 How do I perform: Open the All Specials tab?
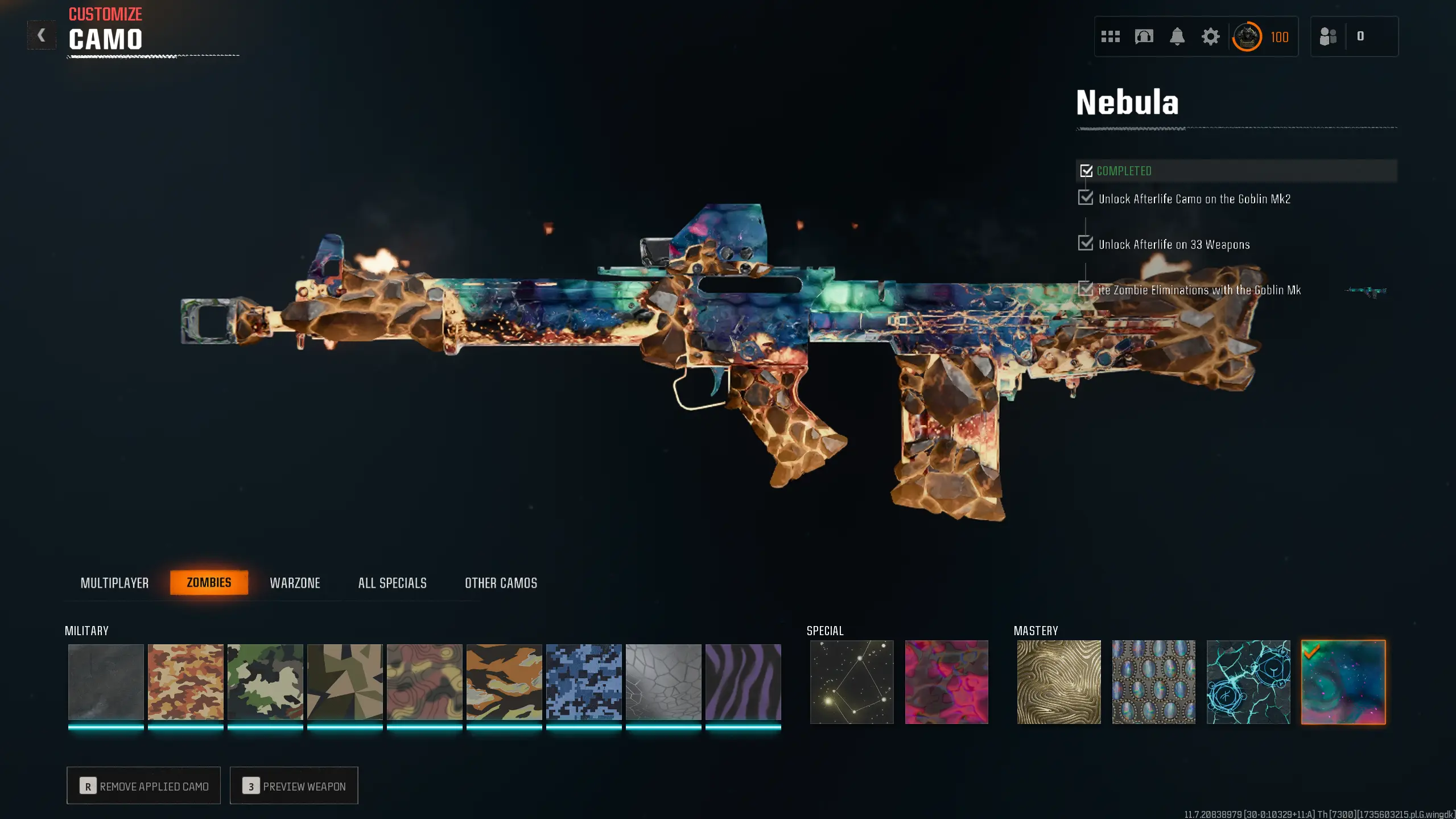pos(392,583)
